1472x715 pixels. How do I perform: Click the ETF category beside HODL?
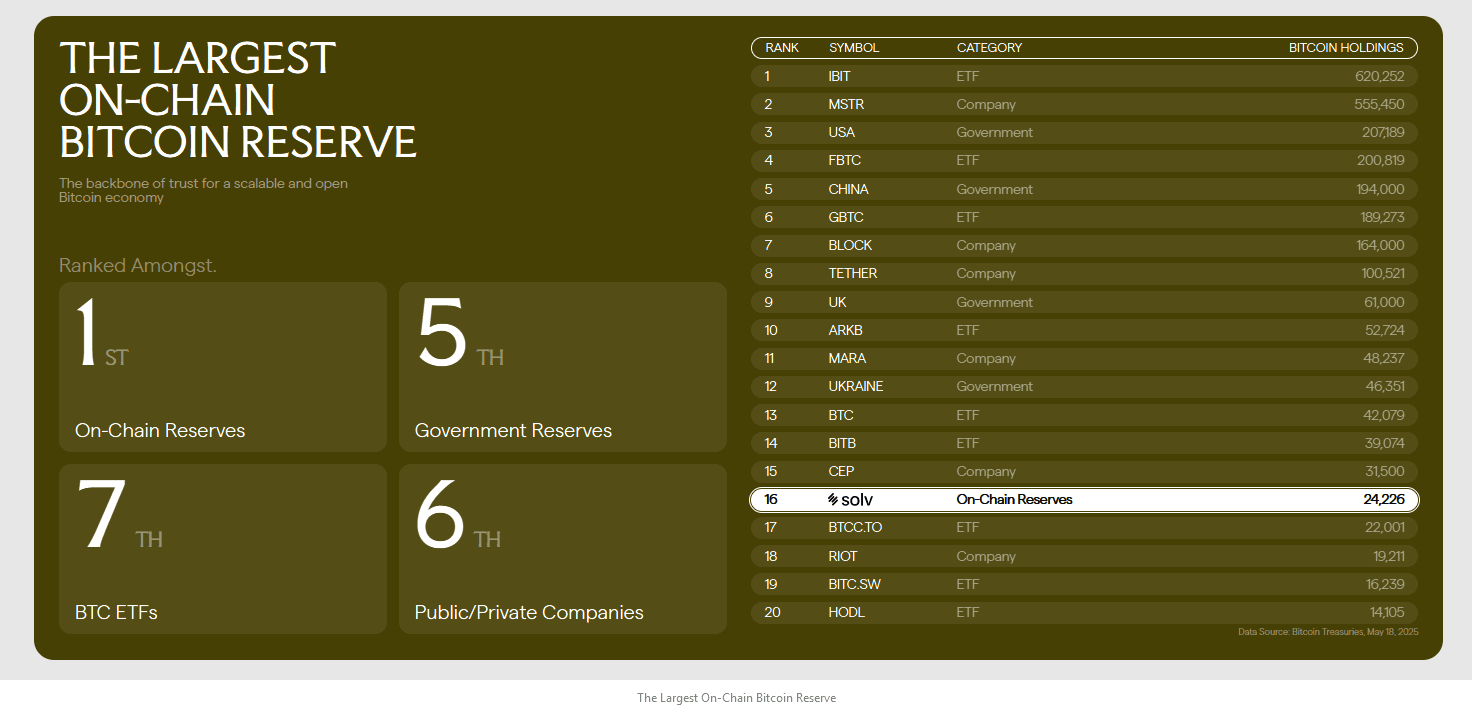[x=968, y=612]
